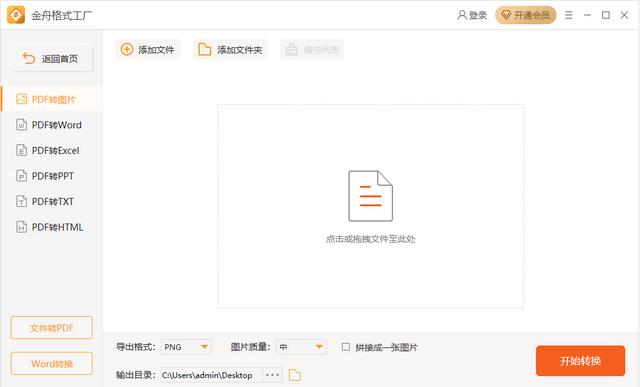
Task: Click the 点击或拖拽文件至此处 prompt text
Action: (370, 239)
